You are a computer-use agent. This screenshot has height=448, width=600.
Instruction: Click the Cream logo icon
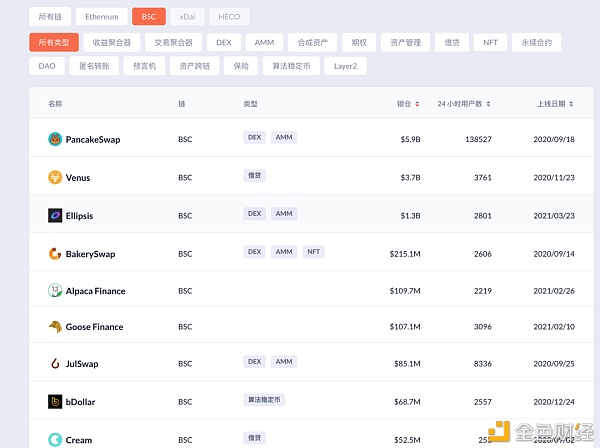[55, 440]
